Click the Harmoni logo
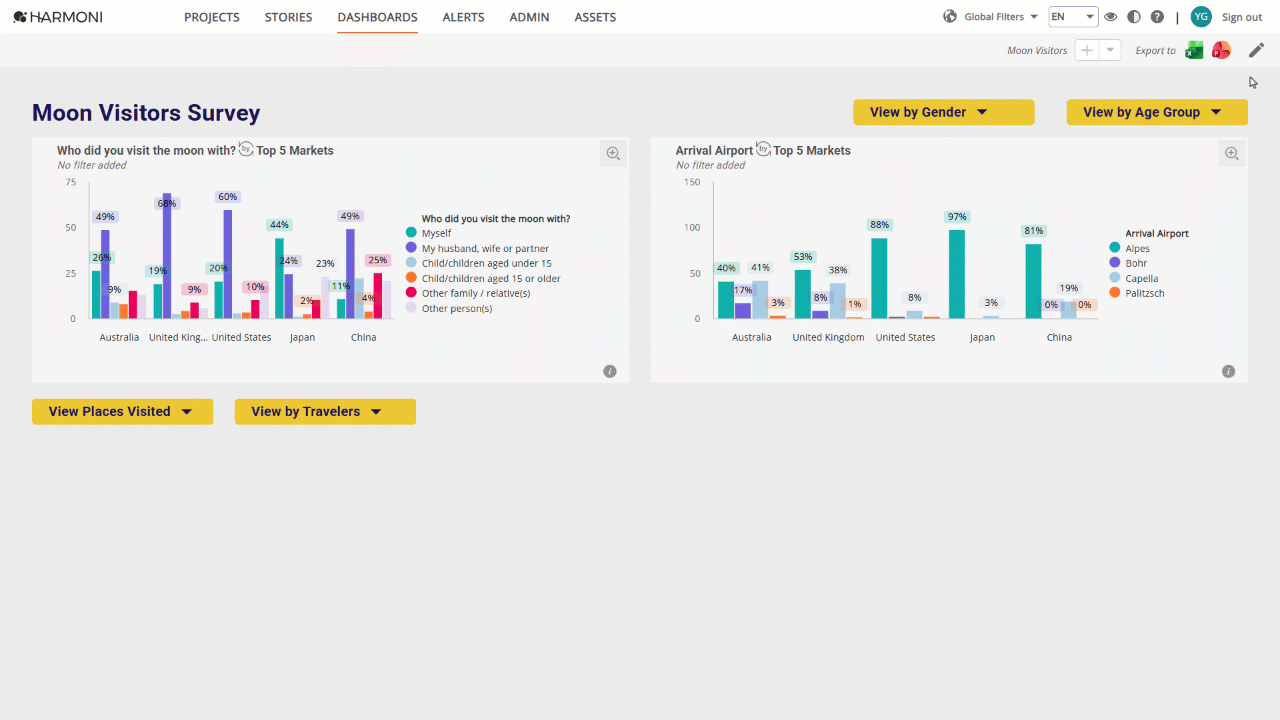This screenshot has width=1280, height=720. (x=58, y=17)
